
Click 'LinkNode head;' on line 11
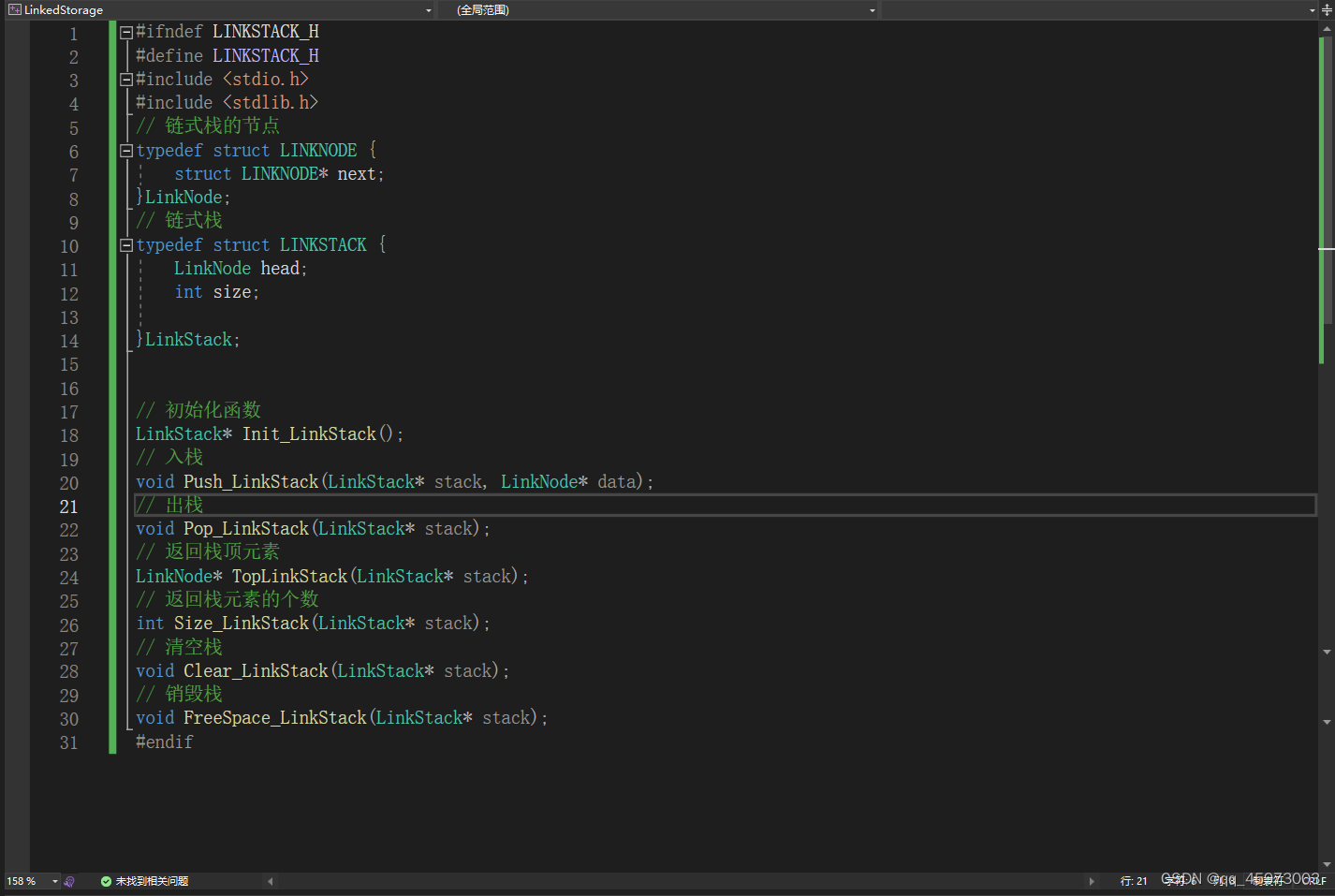(241, 269)
